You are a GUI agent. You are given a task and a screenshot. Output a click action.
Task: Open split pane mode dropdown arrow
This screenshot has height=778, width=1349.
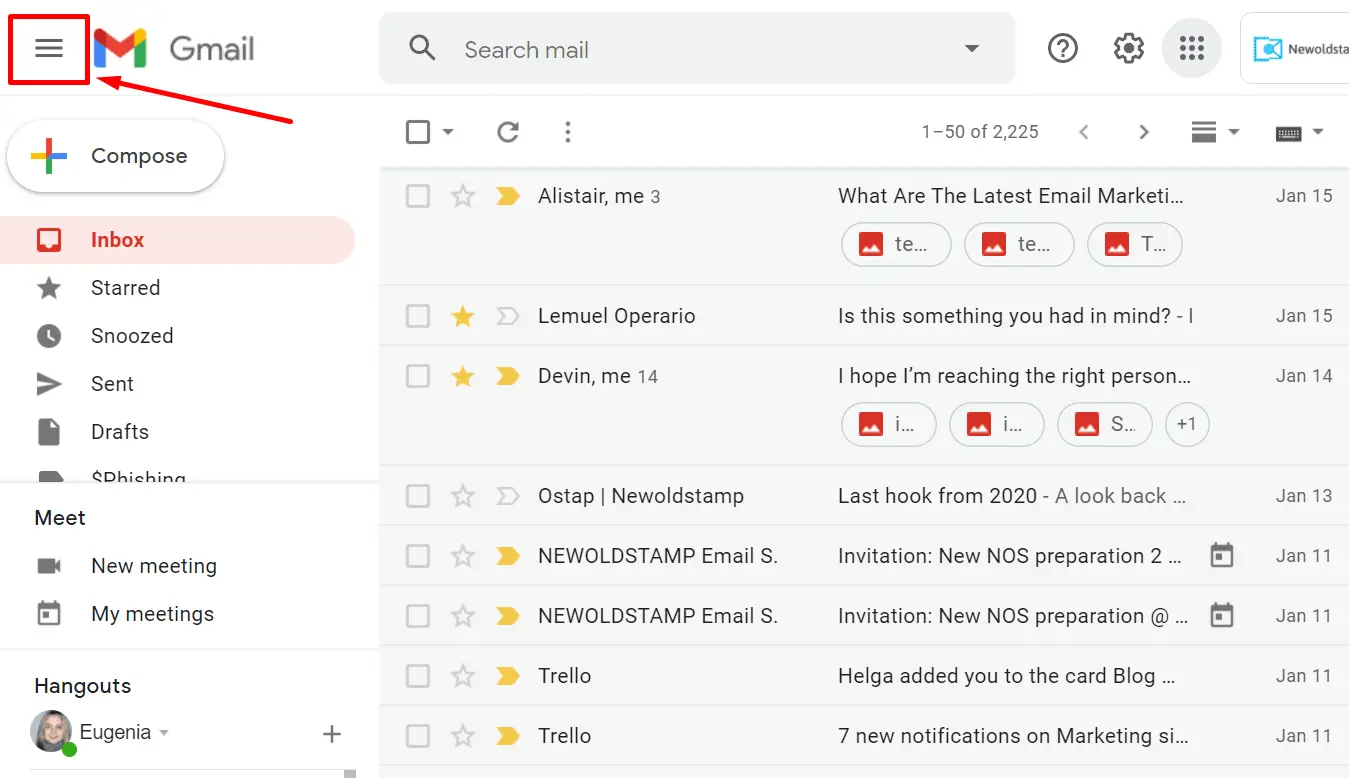1234,132
